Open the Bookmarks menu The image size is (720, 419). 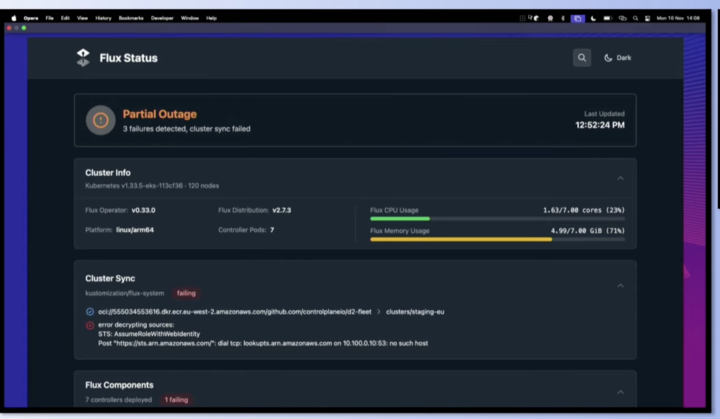click(x=131, y=17)
